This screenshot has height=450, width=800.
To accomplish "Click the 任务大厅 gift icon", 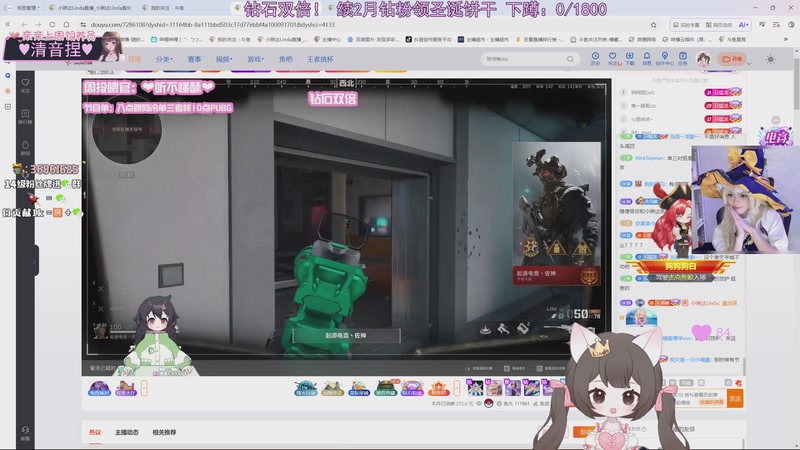I will click(126, 388).
